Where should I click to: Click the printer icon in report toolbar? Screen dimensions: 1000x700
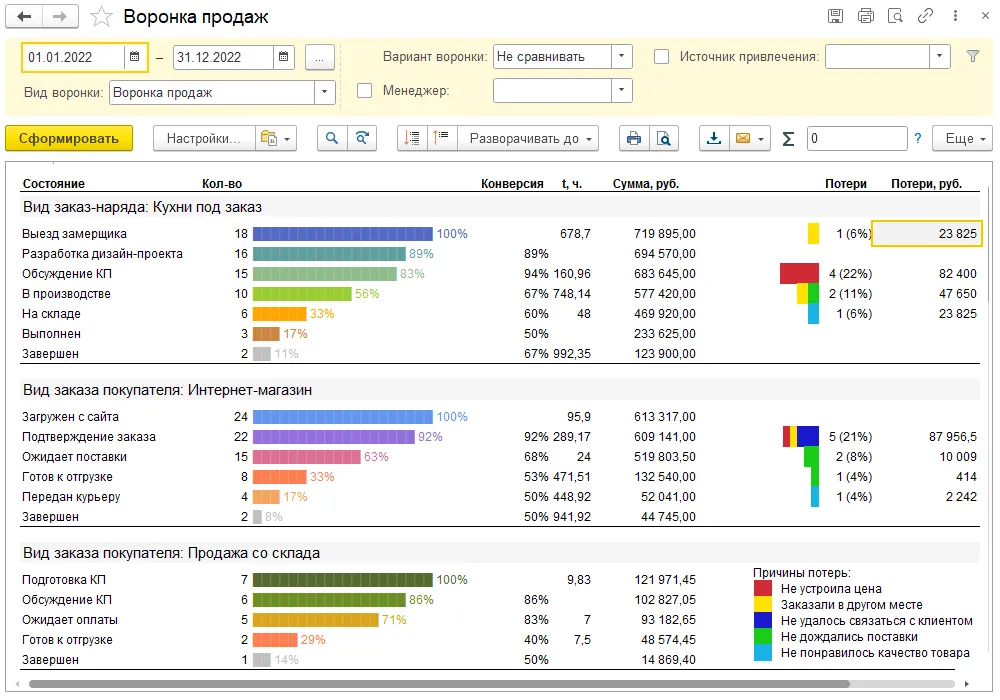pyautogui.click(x=633, y=139)
